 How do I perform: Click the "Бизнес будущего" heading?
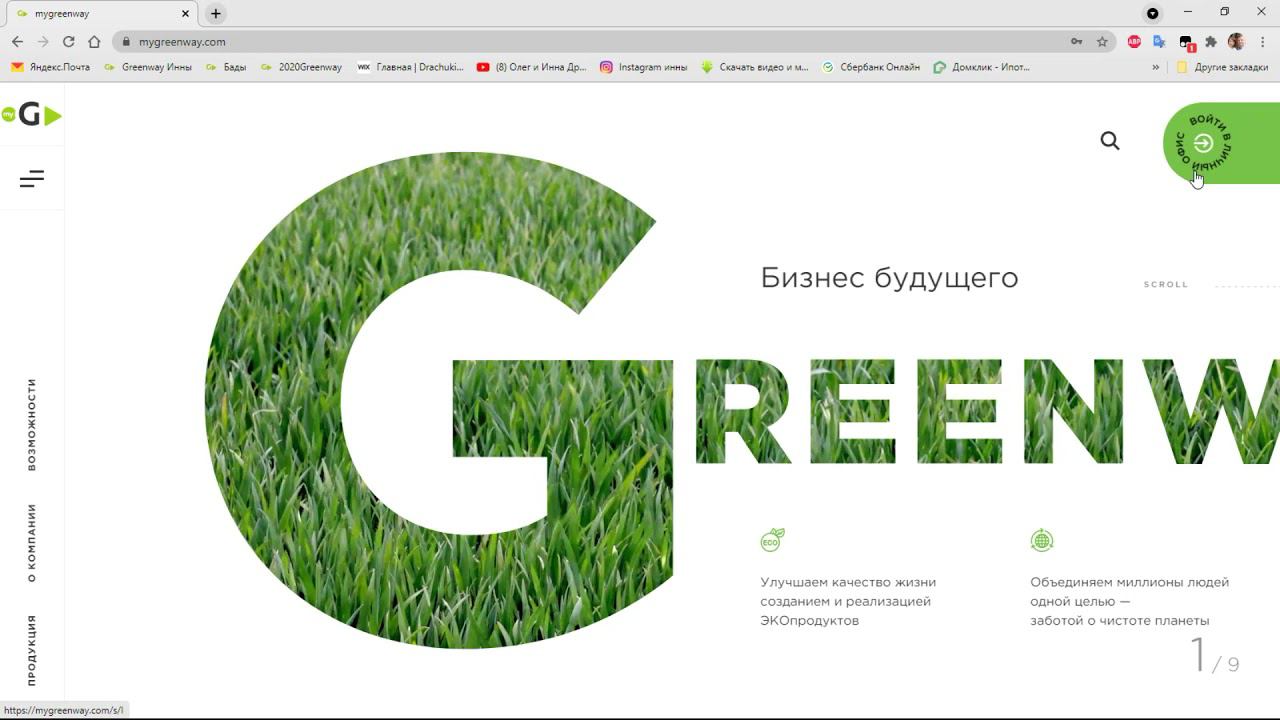pyautogui.click(x=889, y=277)
